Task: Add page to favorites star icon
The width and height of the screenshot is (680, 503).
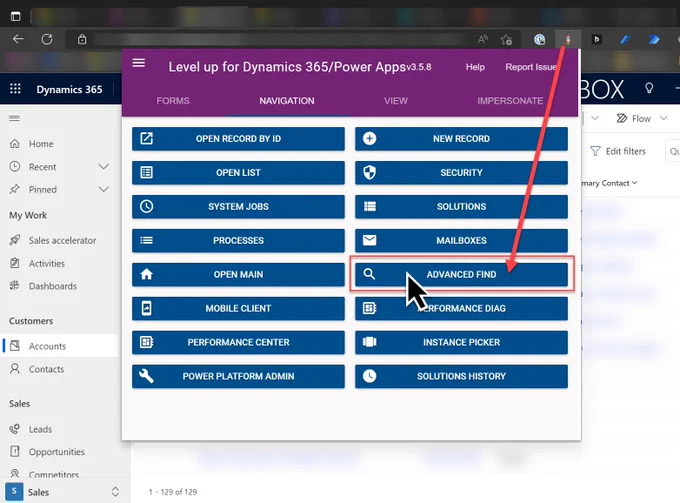Action: tap(506, 40)
